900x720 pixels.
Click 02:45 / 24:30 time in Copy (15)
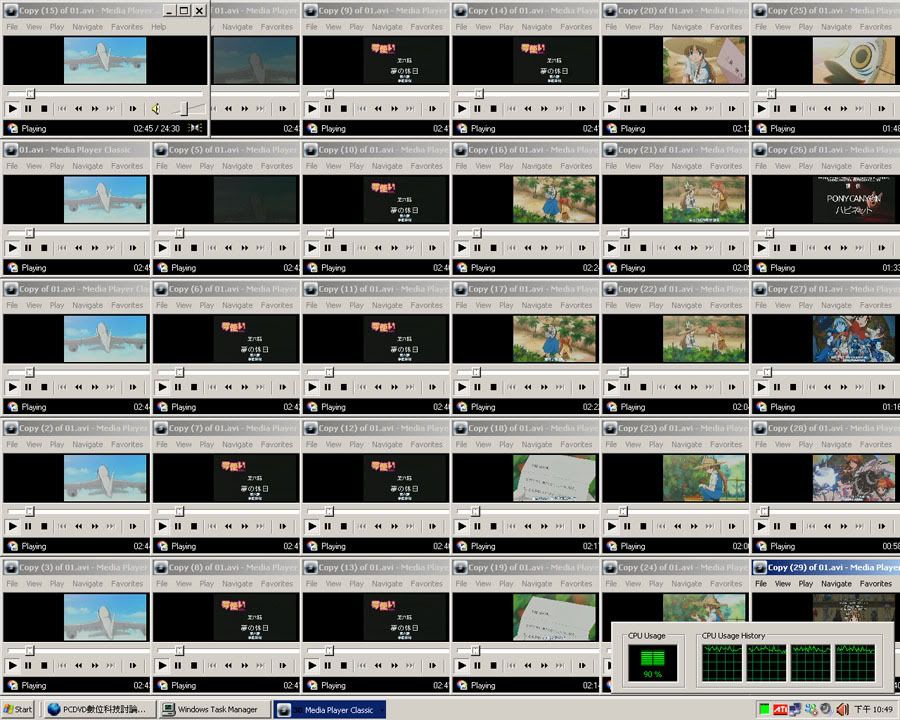157,129
